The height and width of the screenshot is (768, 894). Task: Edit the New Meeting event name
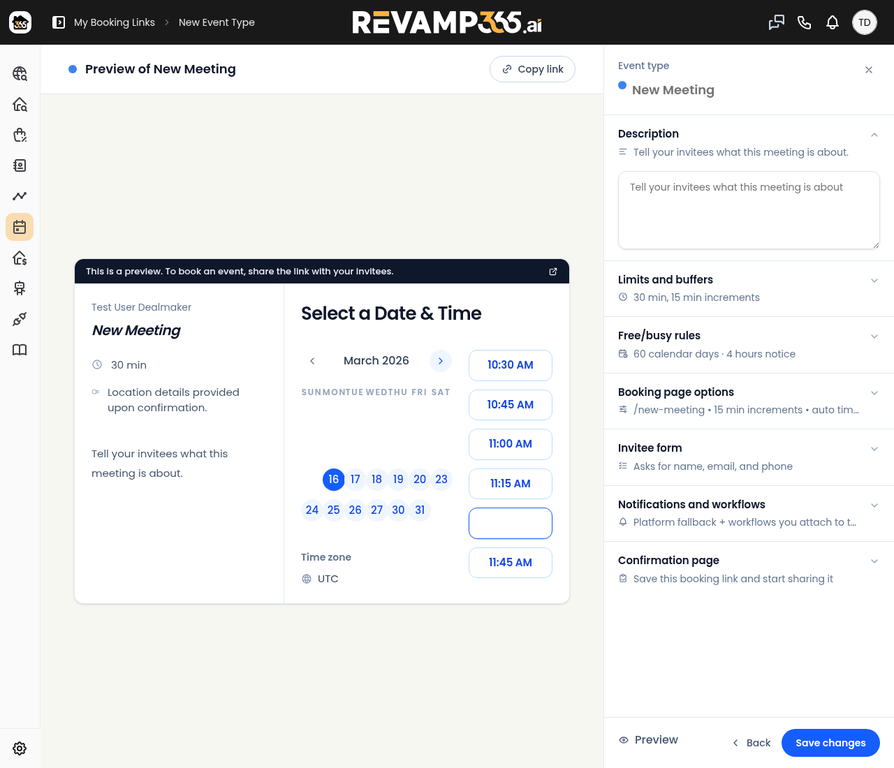coord(673,90)
